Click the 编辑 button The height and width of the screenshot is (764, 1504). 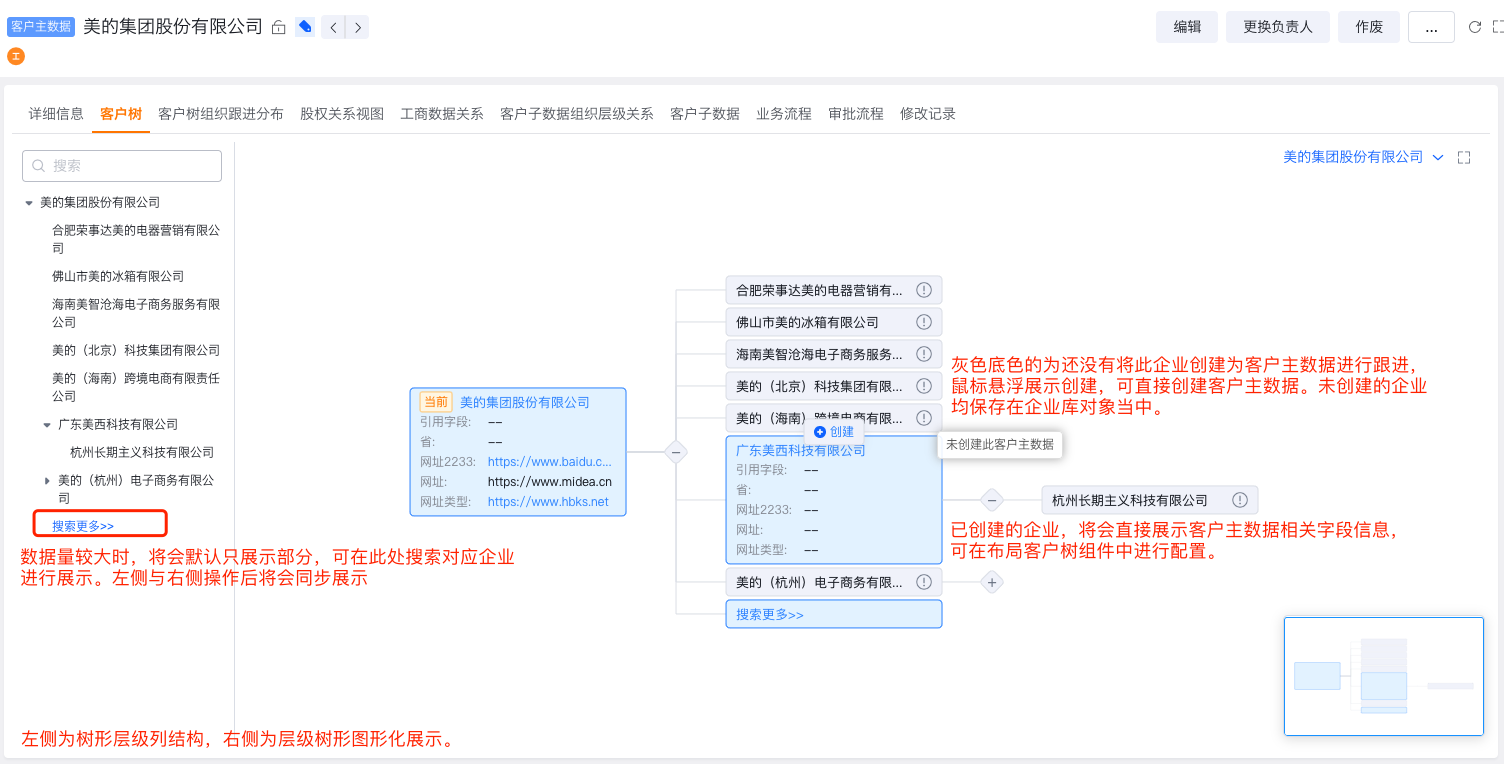1187,27
